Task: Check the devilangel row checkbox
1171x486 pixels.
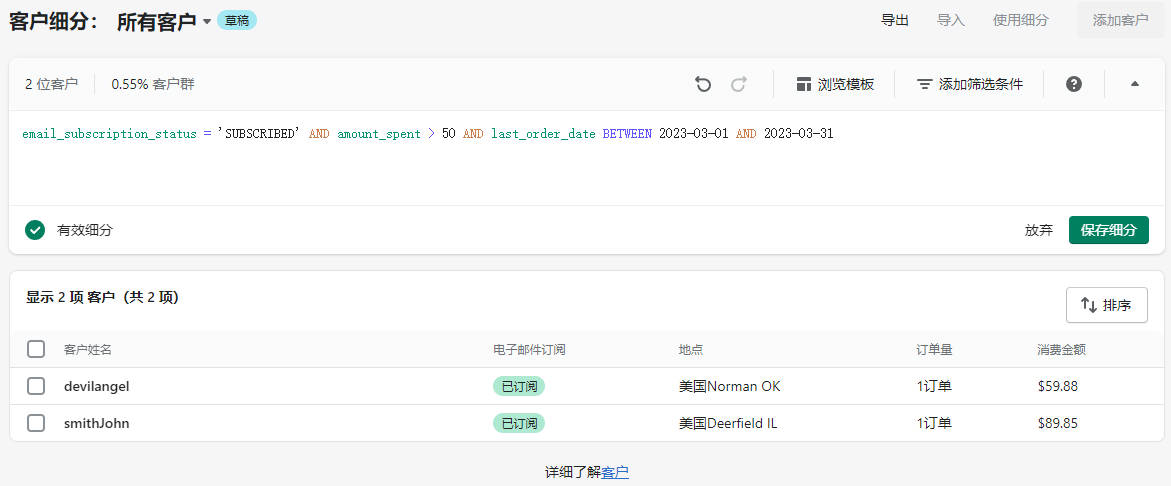Action: point(36,386)
